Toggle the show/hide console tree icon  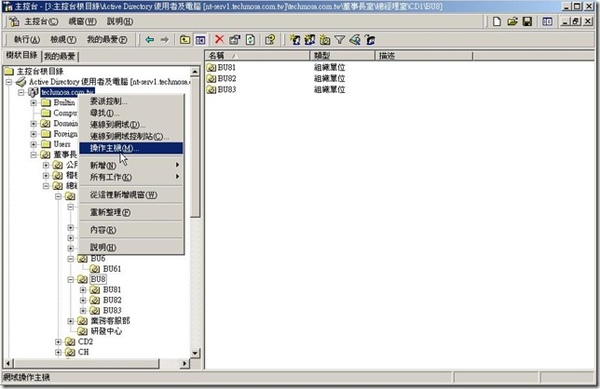(200, 40)
